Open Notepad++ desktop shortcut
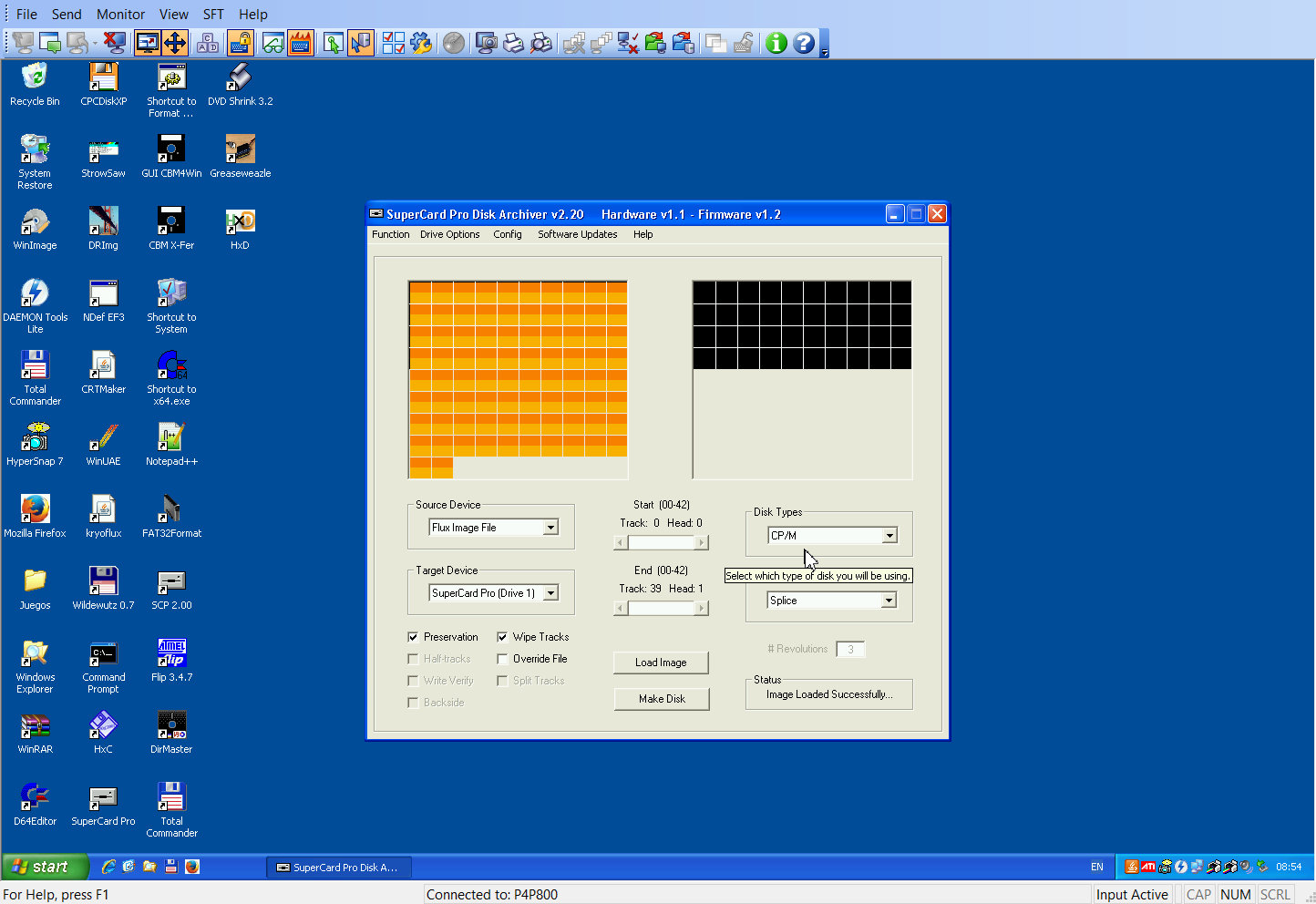 click(171, 444)
